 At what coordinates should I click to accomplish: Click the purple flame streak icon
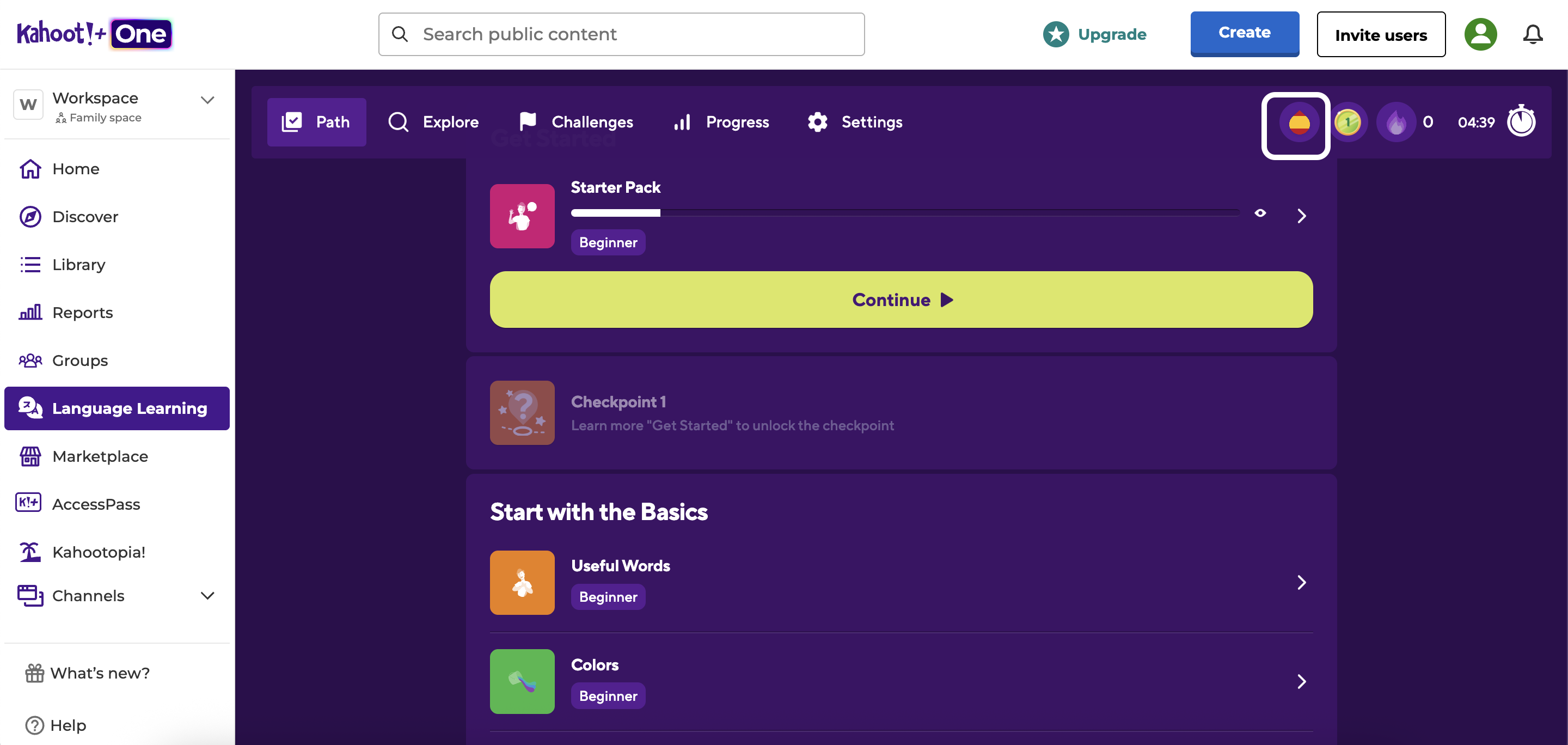[1396, 123]
